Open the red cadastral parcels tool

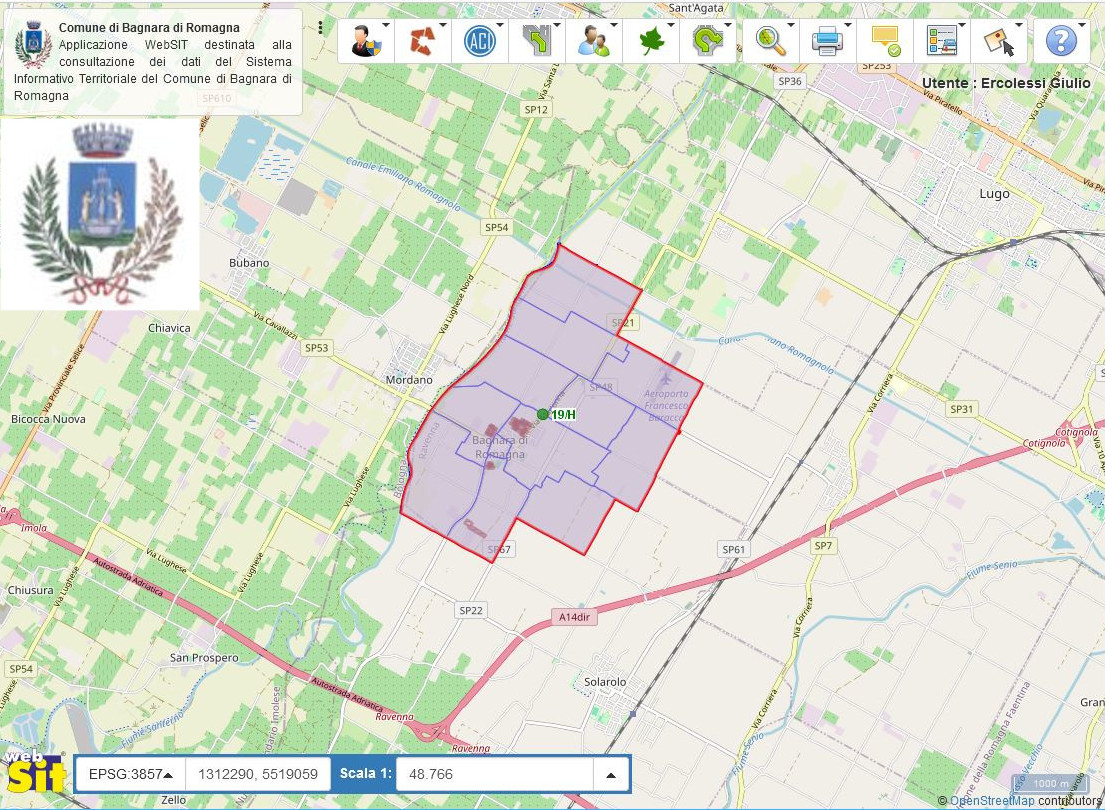click(423, 40)
